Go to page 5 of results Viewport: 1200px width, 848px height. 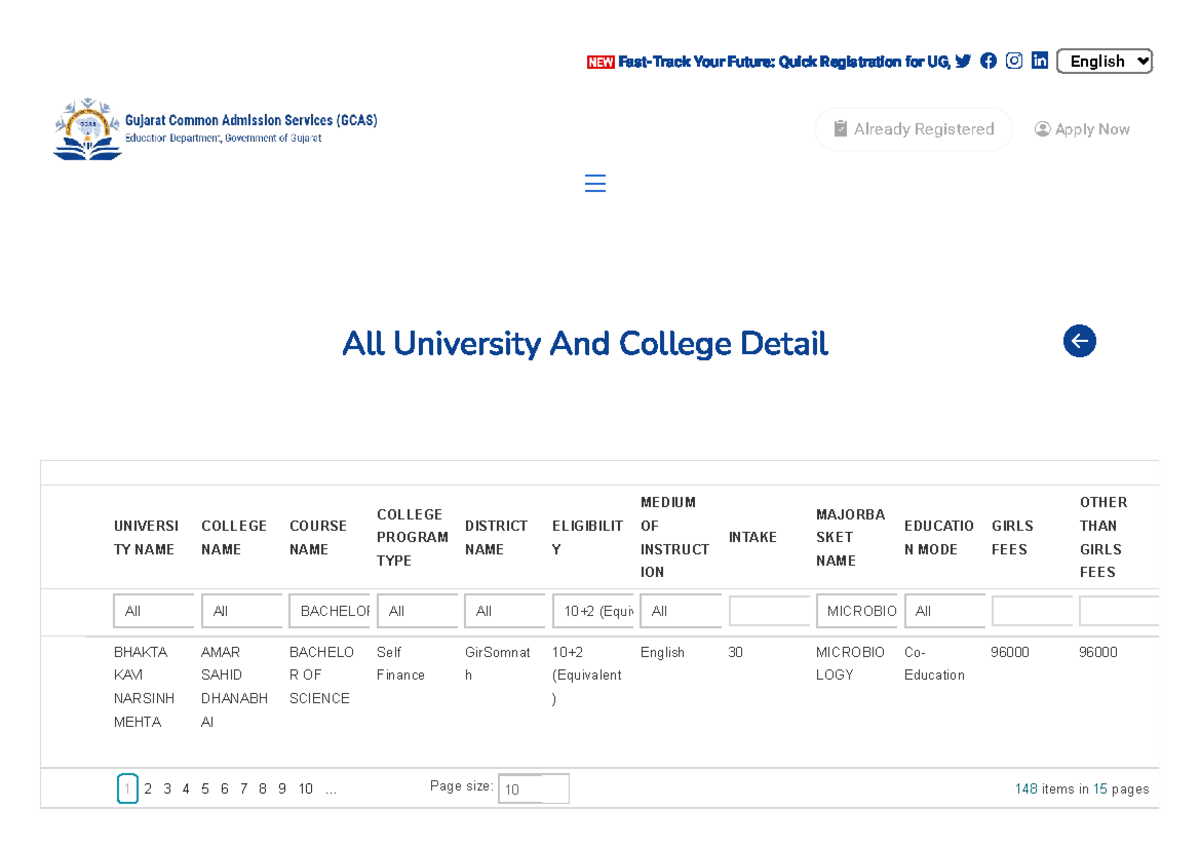pos(205,789)
